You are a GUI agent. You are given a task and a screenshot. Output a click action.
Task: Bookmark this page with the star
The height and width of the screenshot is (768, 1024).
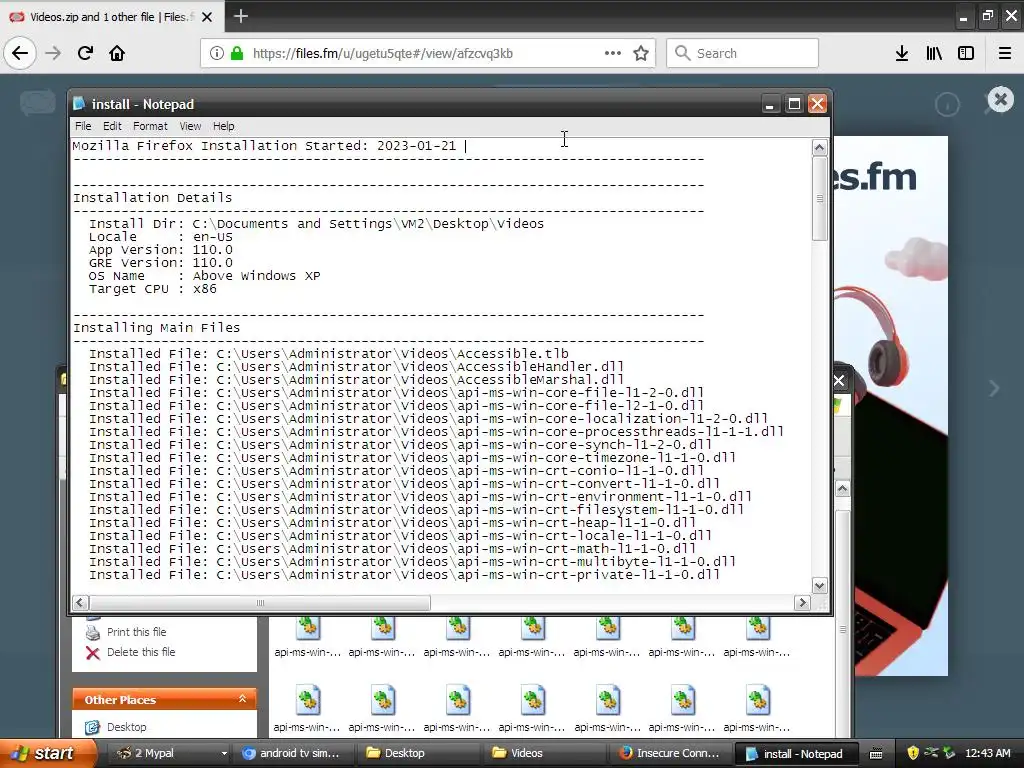click(641, 54)
